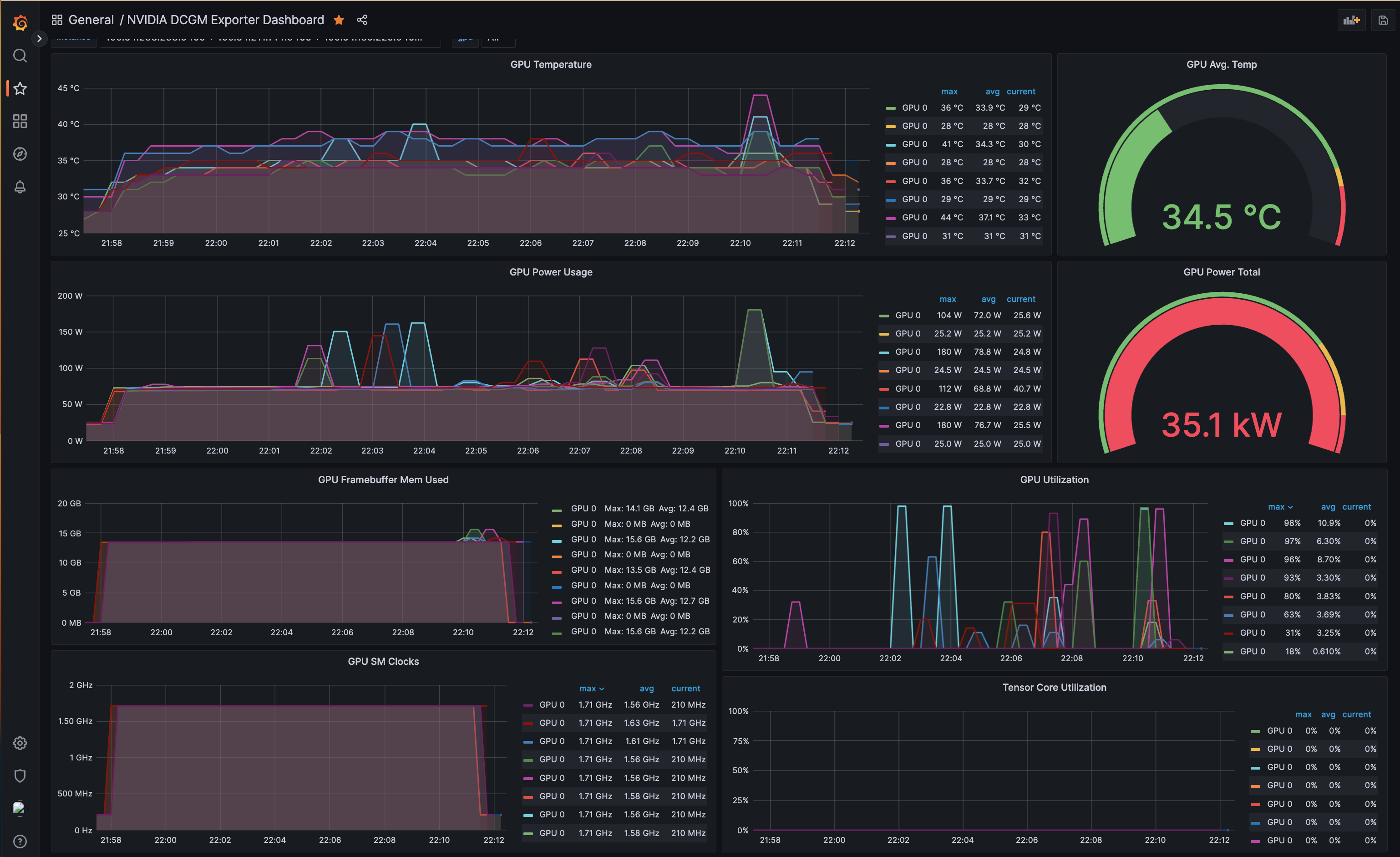Image resolution: width=1400 pixels, height=857 pixels.
Task: Open the GPU Power Total panel title
Action: click(x=1221, y=272)
